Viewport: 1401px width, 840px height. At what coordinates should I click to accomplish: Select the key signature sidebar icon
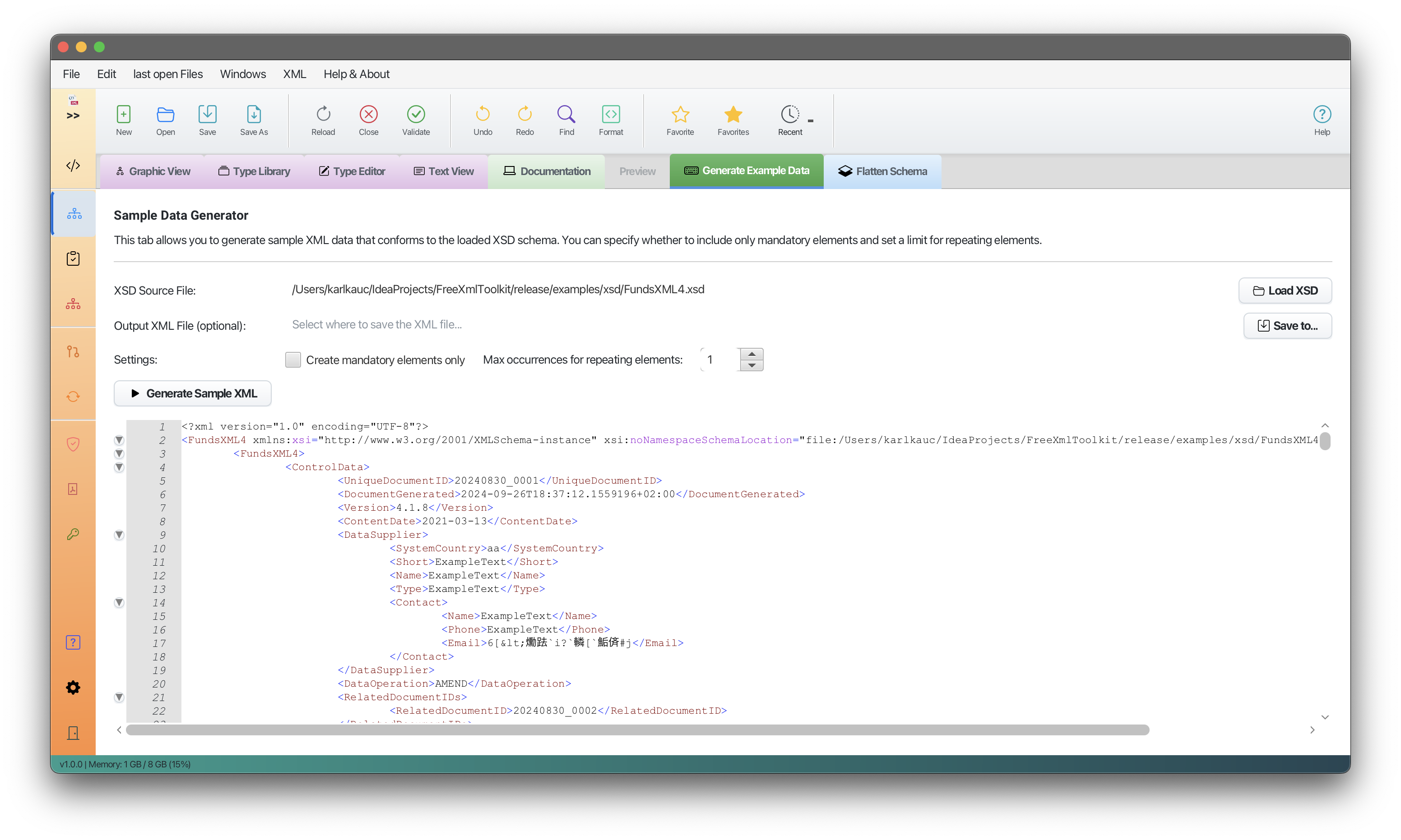[x=73, y=533]
